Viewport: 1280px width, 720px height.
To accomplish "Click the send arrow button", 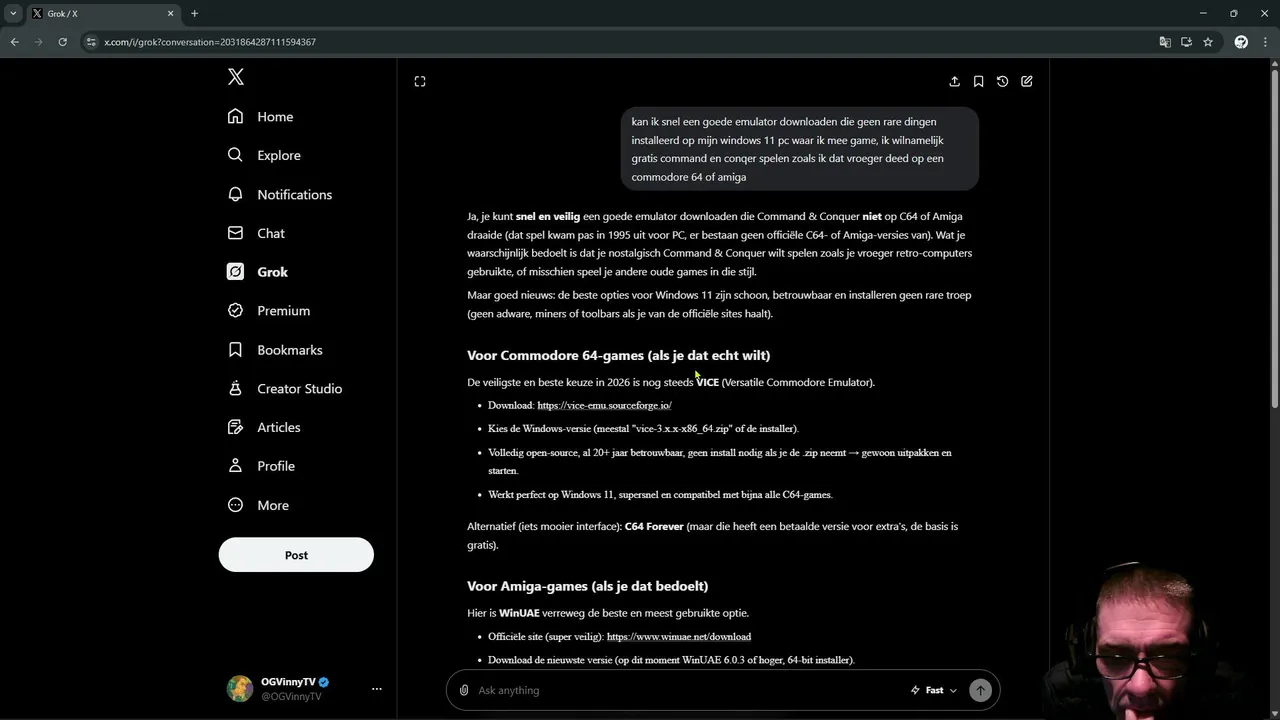I will click(x=980, y=690).
